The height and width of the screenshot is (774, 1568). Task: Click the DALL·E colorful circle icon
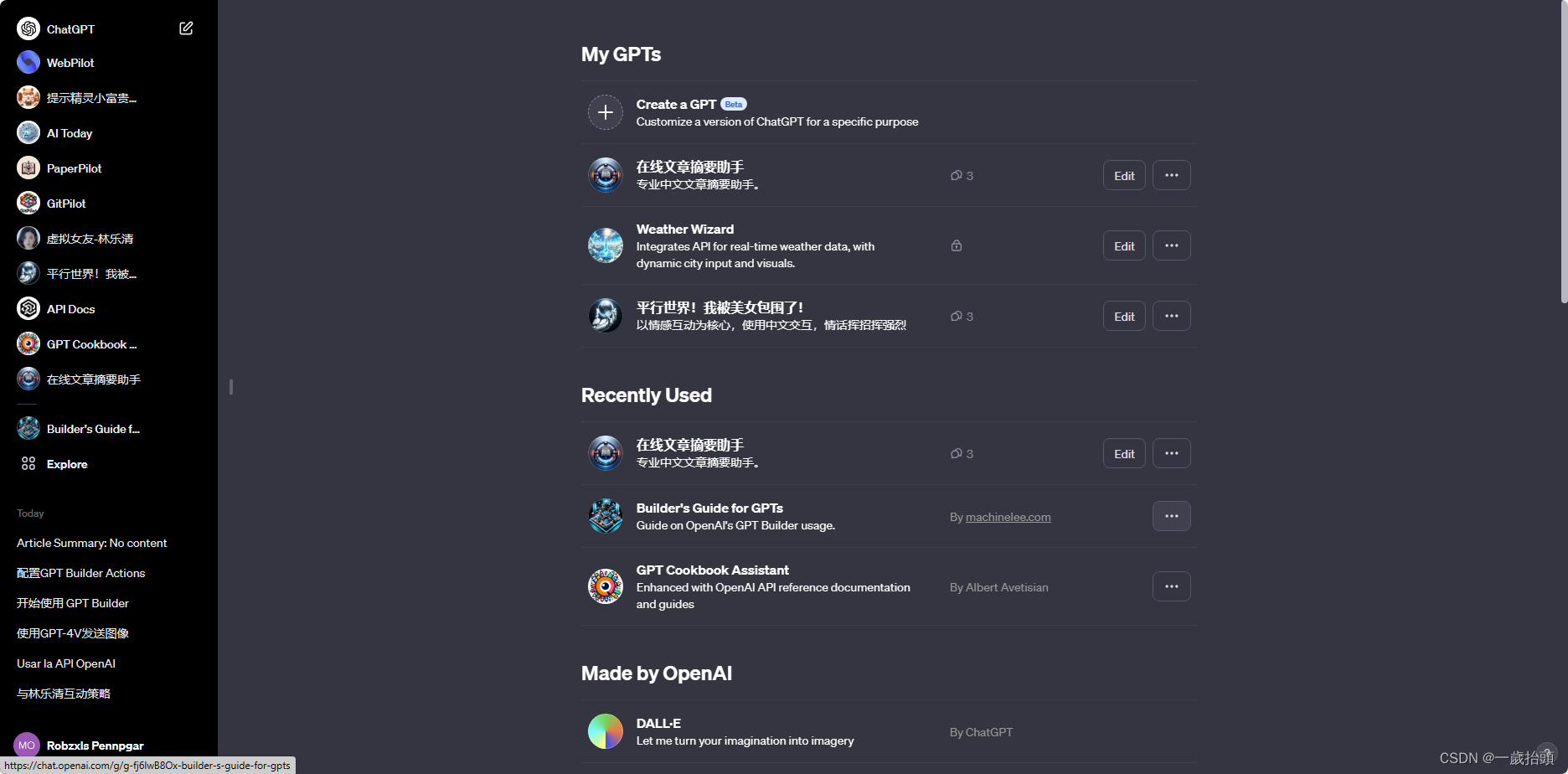coord(606,731)
